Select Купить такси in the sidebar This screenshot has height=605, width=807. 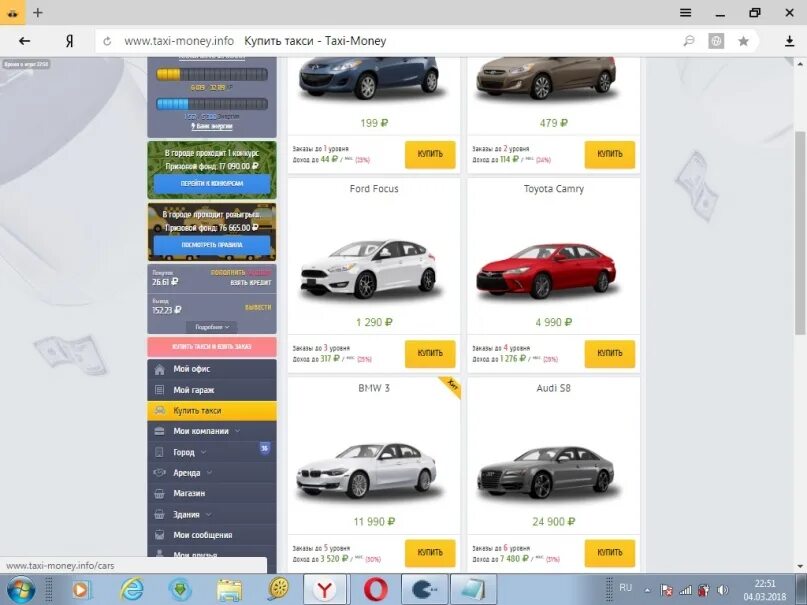[212, 411]
